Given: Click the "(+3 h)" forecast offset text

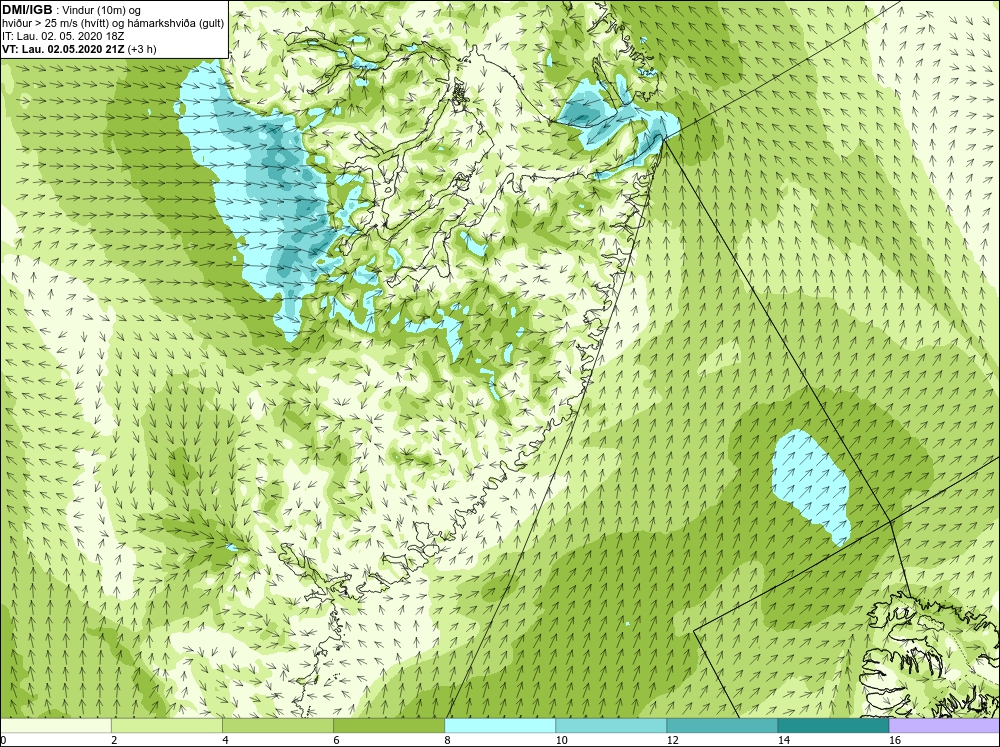Looking at the screenshot, I should click(142, 49).
